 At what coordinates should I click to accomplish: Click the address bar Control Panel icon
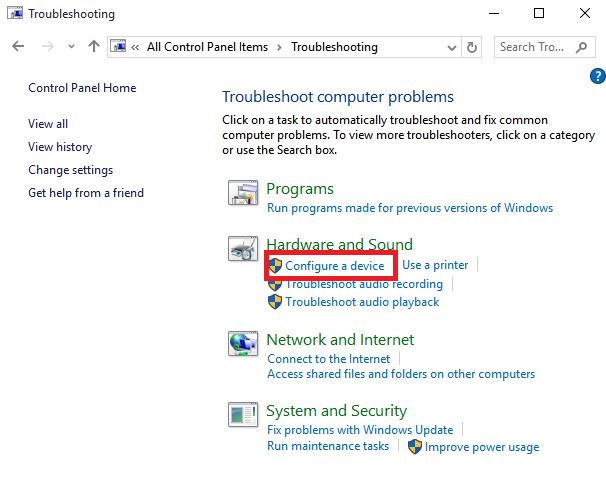118,46
